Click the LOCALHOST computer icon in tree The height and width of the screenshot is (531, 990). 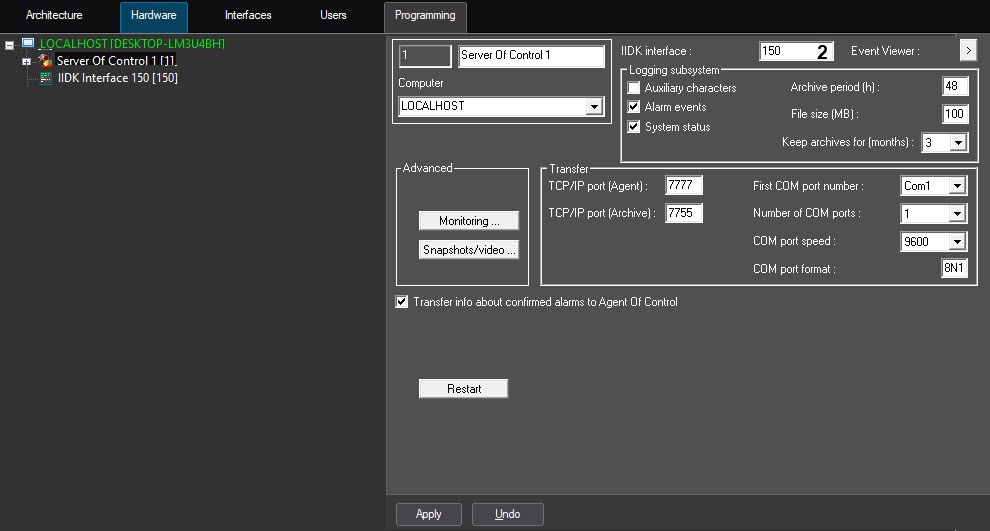point(28,44)
